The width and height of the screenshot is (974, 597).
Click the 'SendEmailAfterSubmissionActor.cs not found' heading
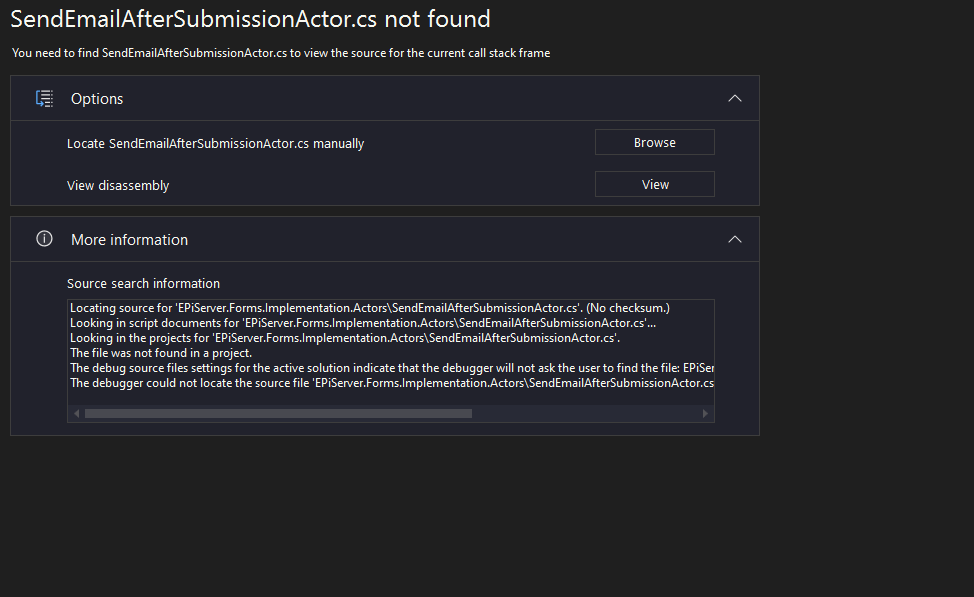(x=250, y=19)
